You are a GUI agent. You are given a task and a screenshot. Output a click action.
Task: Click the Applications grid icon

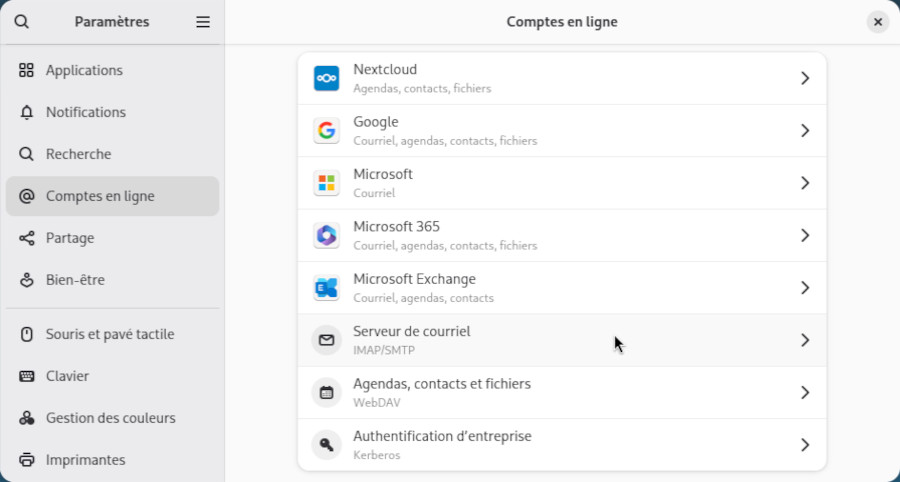coord(26,70)
